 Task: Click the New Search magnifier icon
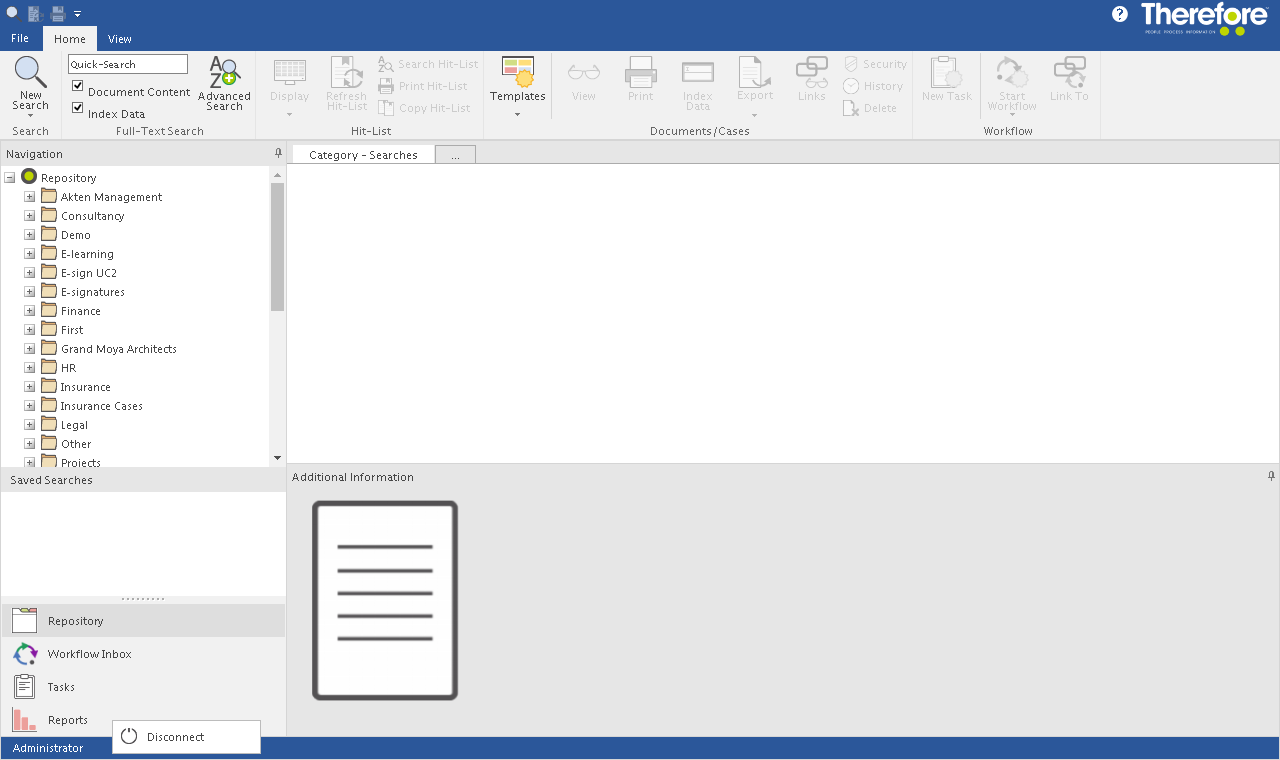(30, 72)
